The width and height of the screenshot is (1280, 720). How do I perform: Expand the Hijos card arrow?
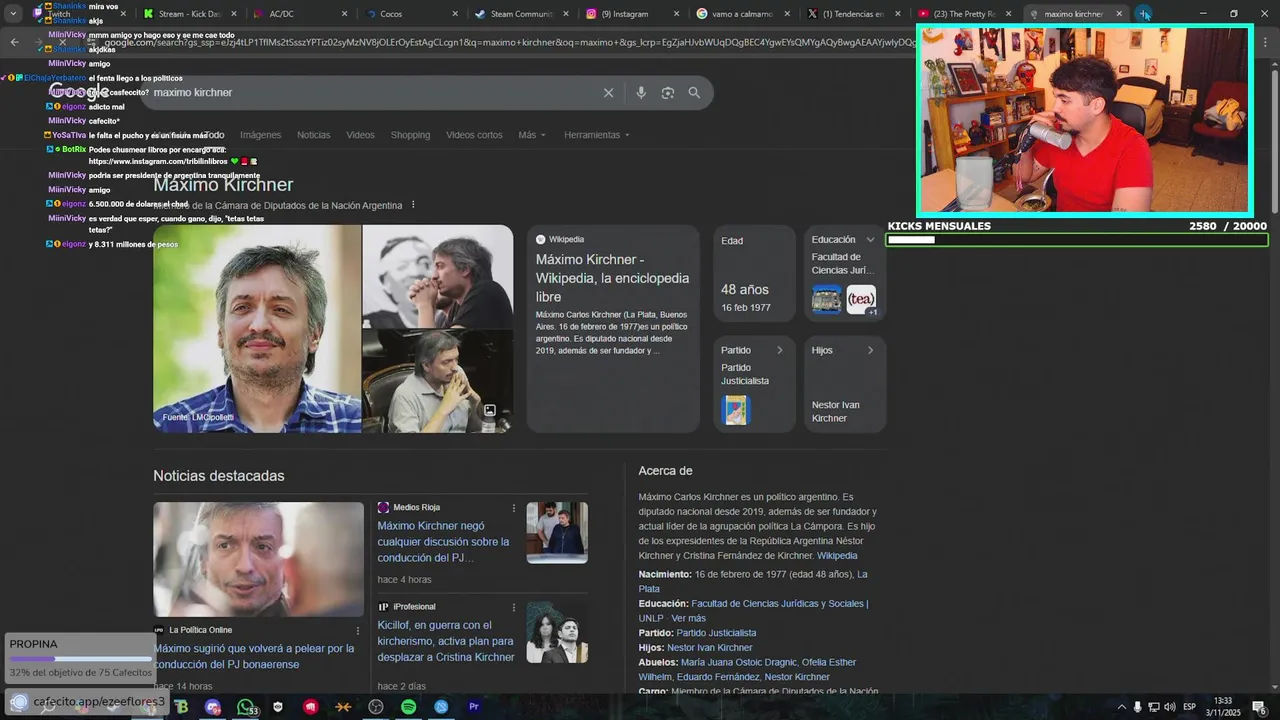pyautogui.click(x=870, y=350)
